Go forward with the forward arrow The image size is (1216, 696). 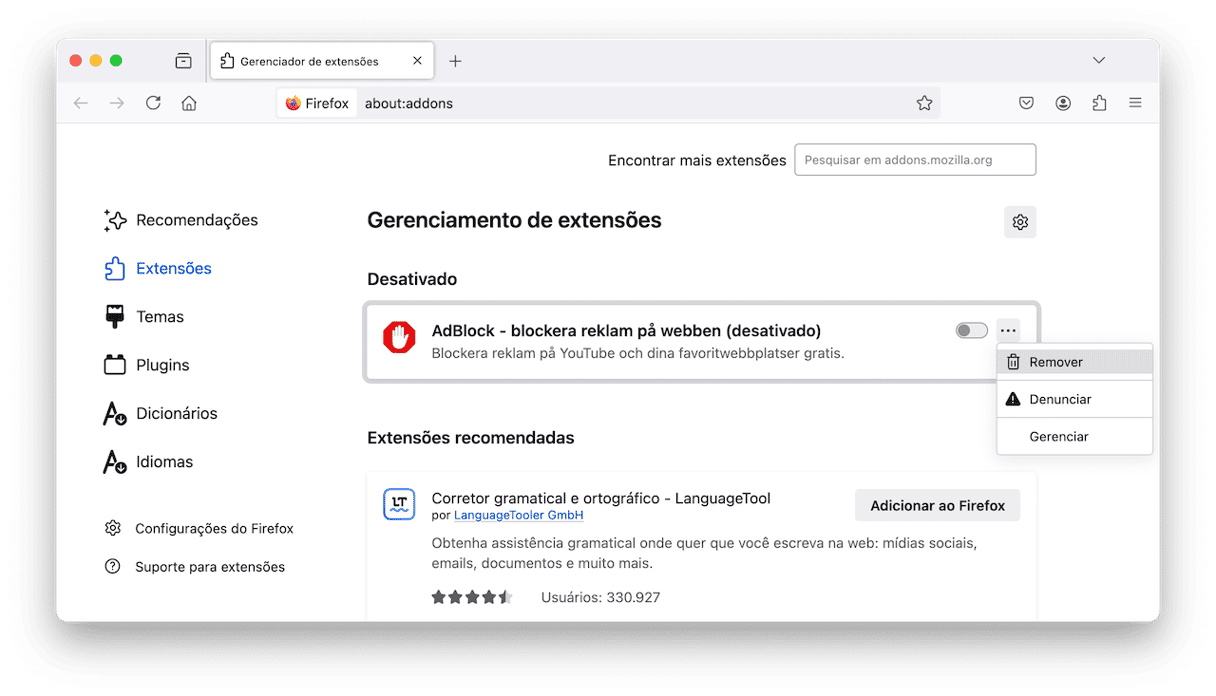117,103
